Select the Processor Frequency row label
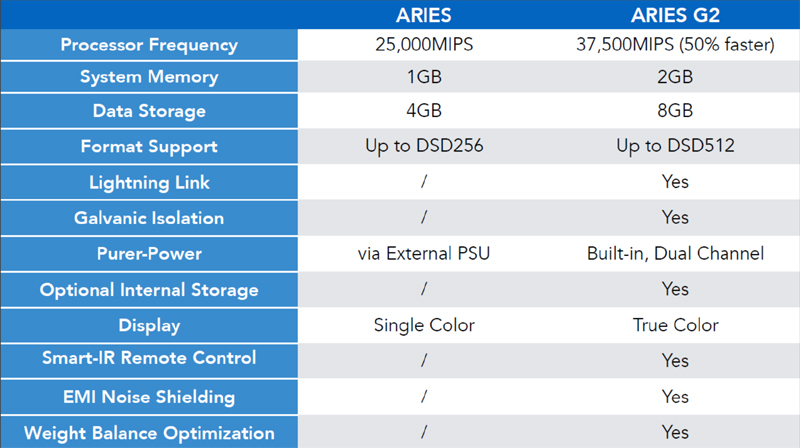Viewport: 800px width, 448px height. pos(149,45)
